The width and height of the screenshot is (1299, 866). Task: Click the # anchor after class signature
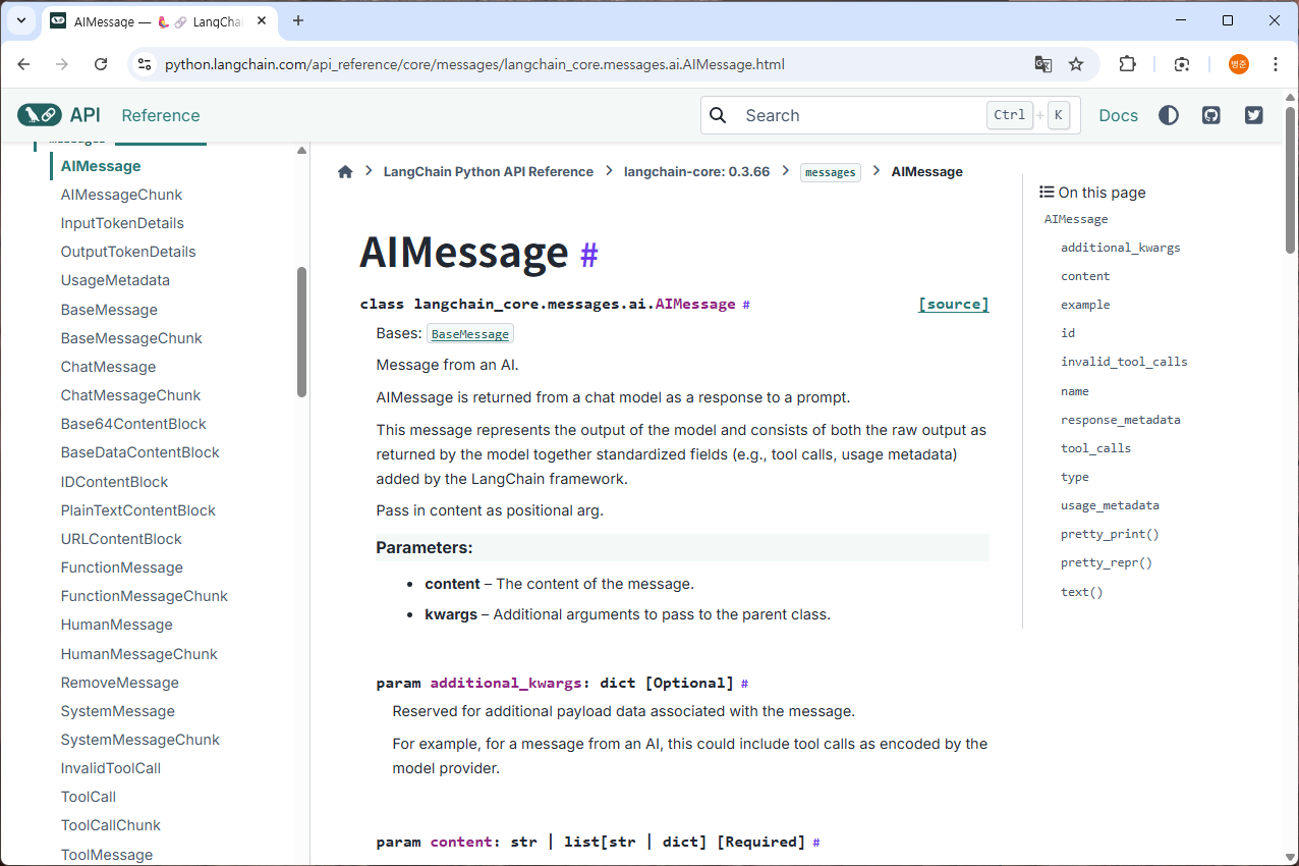point(746,304)
